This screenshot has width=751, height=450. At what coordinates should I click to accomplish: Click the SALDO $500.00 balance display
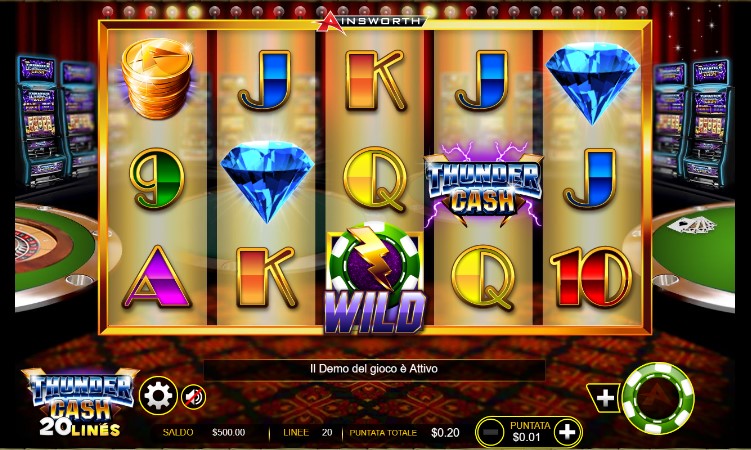pos(204,433)
